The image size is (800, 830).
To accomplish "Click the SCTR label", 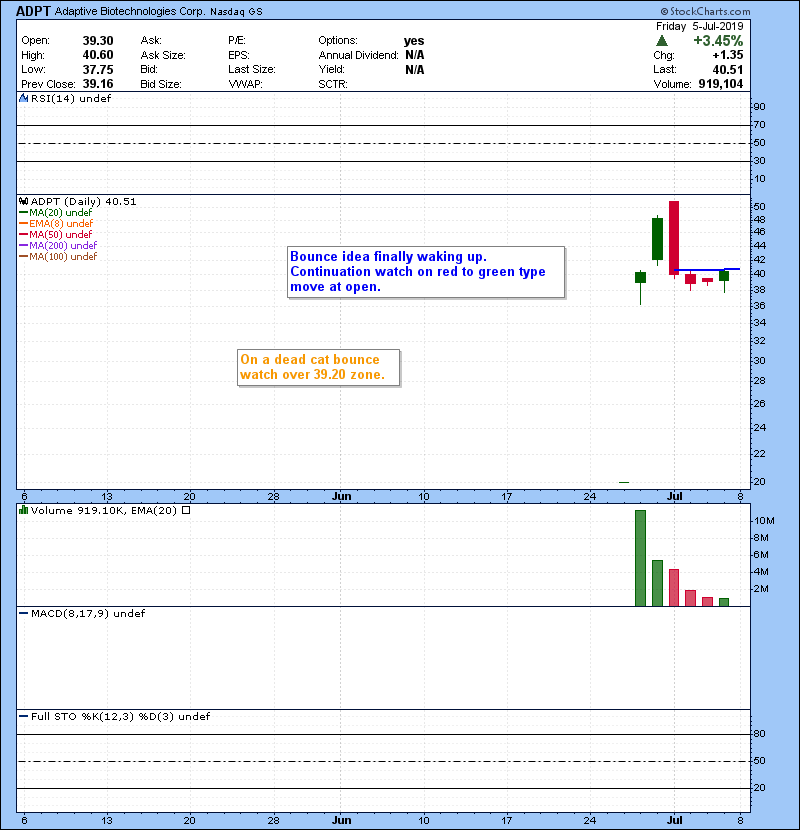I will (x=333, y=84).
